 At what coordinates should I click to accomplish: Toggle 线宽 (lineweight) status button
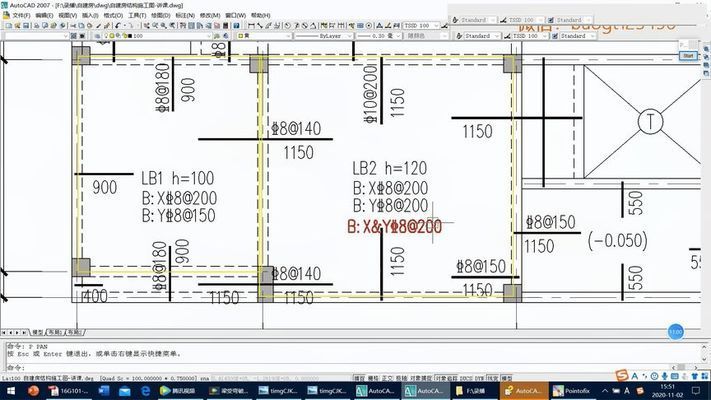point(492,378)
